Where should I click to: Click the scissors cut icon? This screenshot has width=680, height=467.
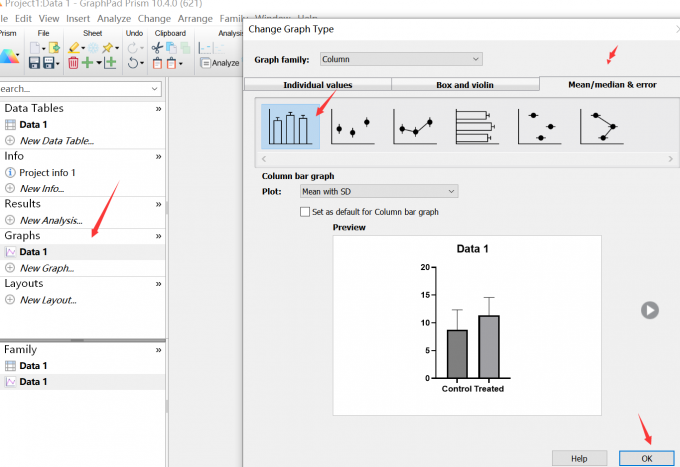click(157, 47)
